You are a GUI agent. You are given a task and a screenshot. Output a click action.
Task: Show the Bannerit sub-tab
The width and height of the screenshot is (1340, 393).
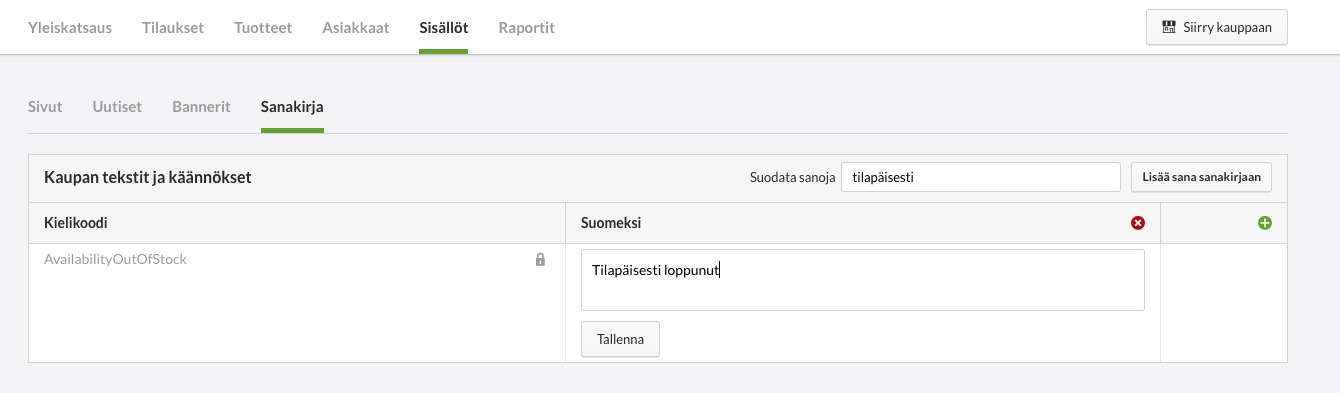[x=201, y=107]
